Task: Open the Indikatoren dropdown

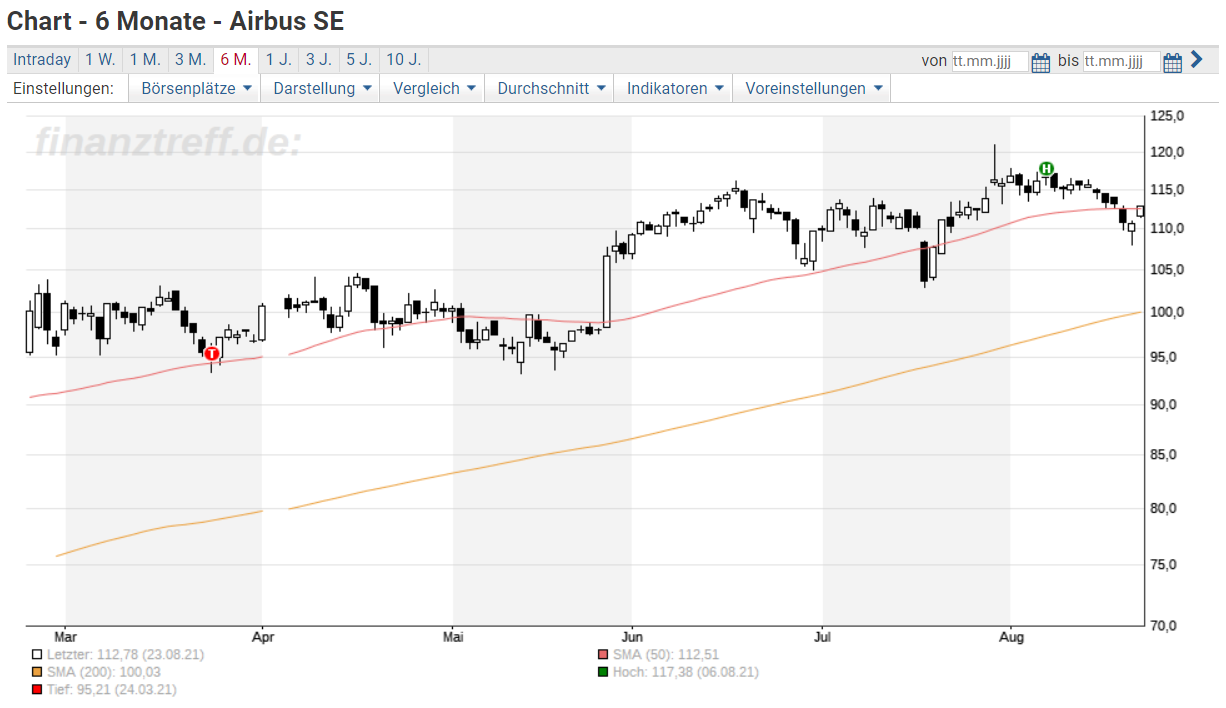Action: tap(673, 88)
